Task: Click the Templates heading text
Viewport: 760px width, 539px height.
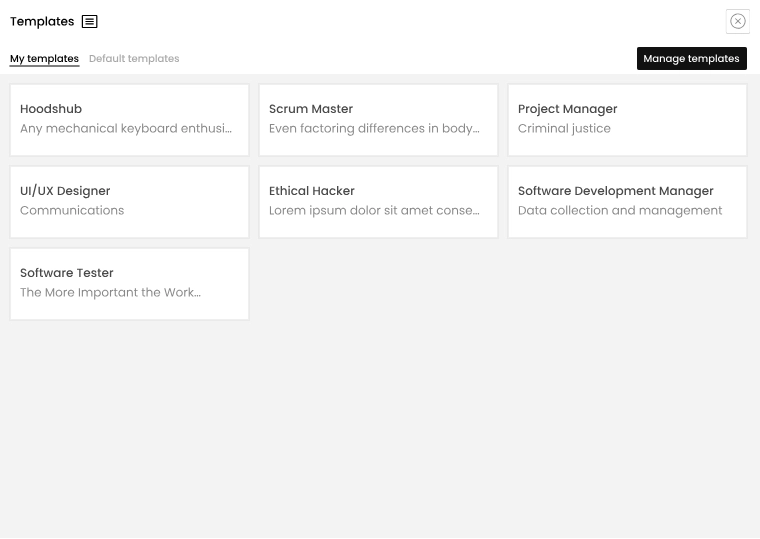Action: pyautogui.click(x=42, y=22)
